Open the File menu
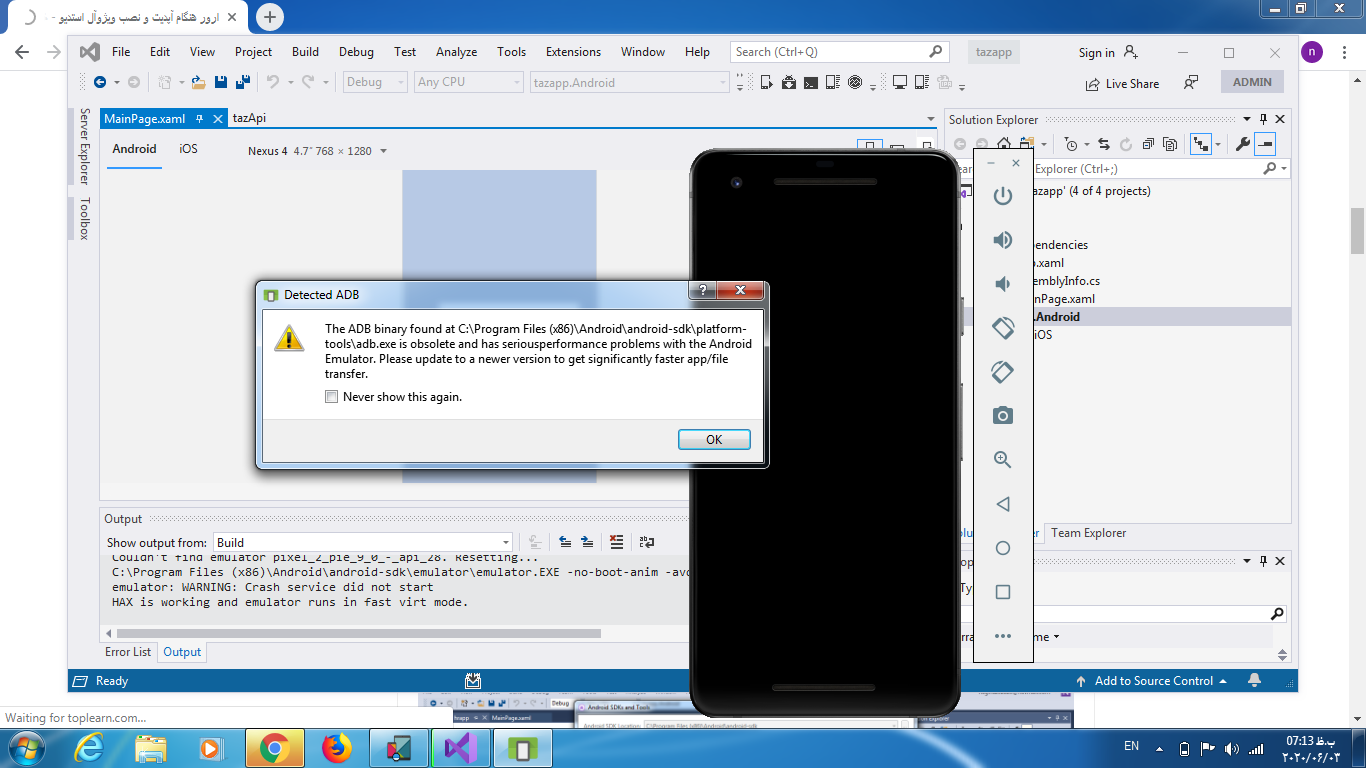Image resolution: width=1366 pixels, height=768 pixels. pyautogui.click(x=121, y=52)
